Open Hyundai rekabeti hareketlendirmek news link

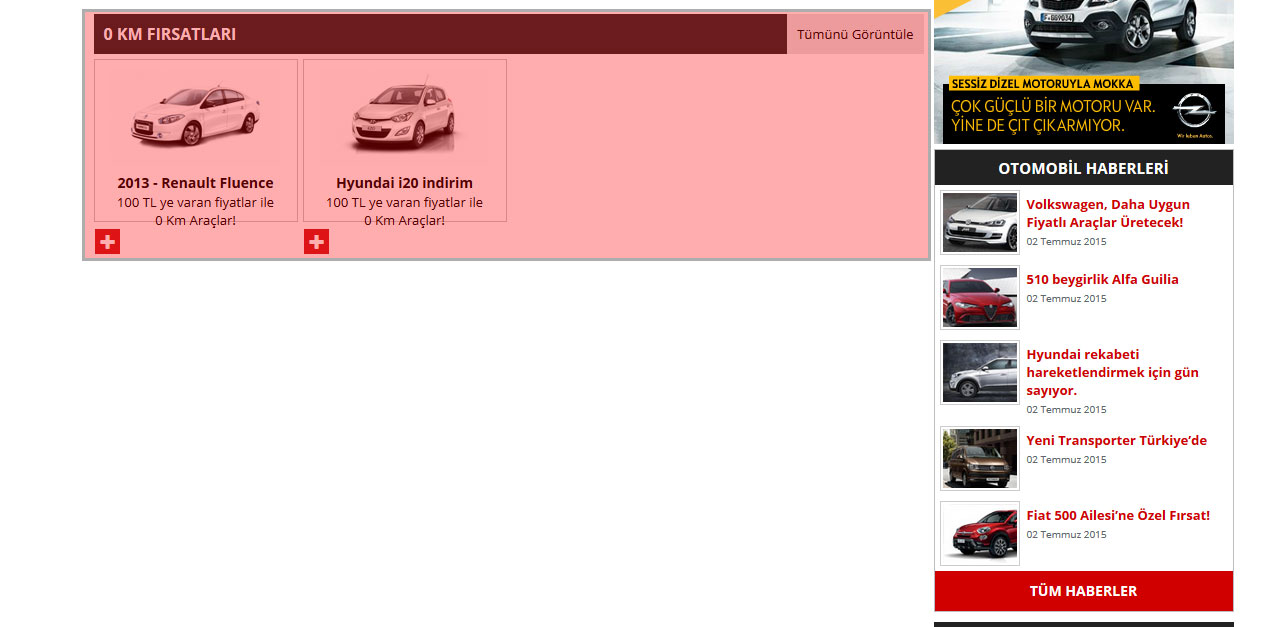[x=1112, y=372]
